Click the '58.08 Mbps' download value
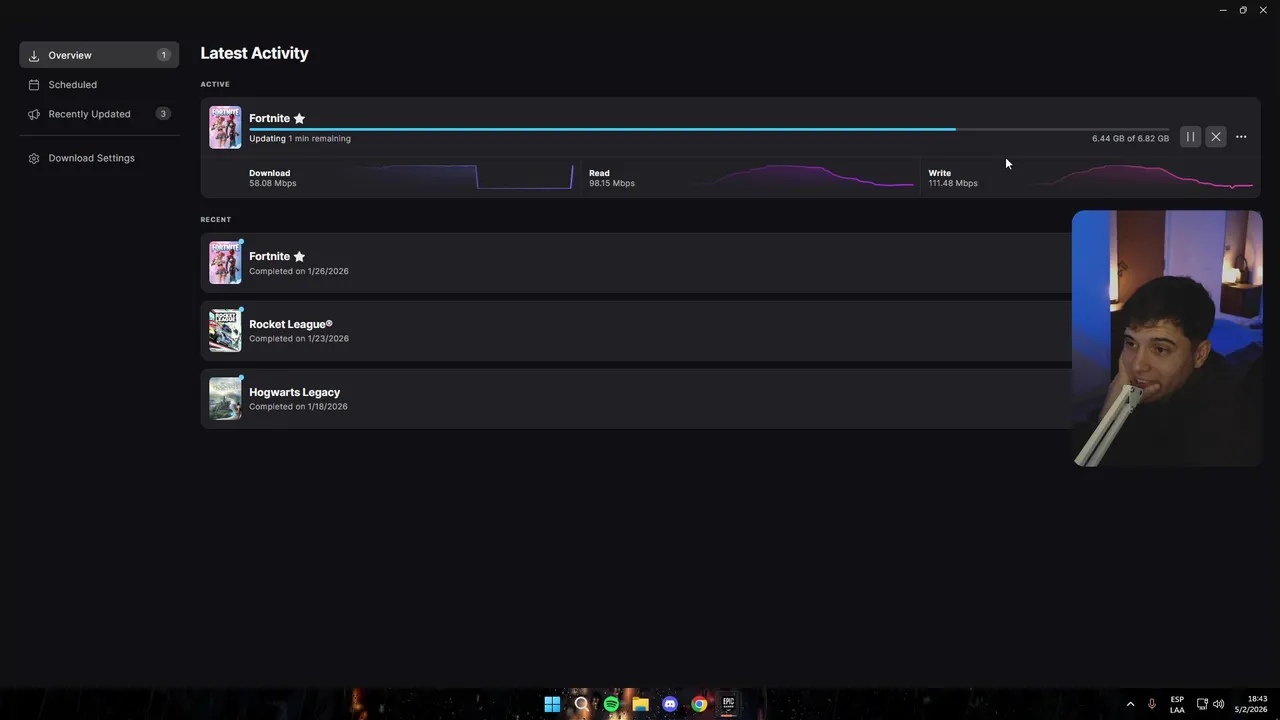This screenshot has height=720, width=1280. click(273, 183)
